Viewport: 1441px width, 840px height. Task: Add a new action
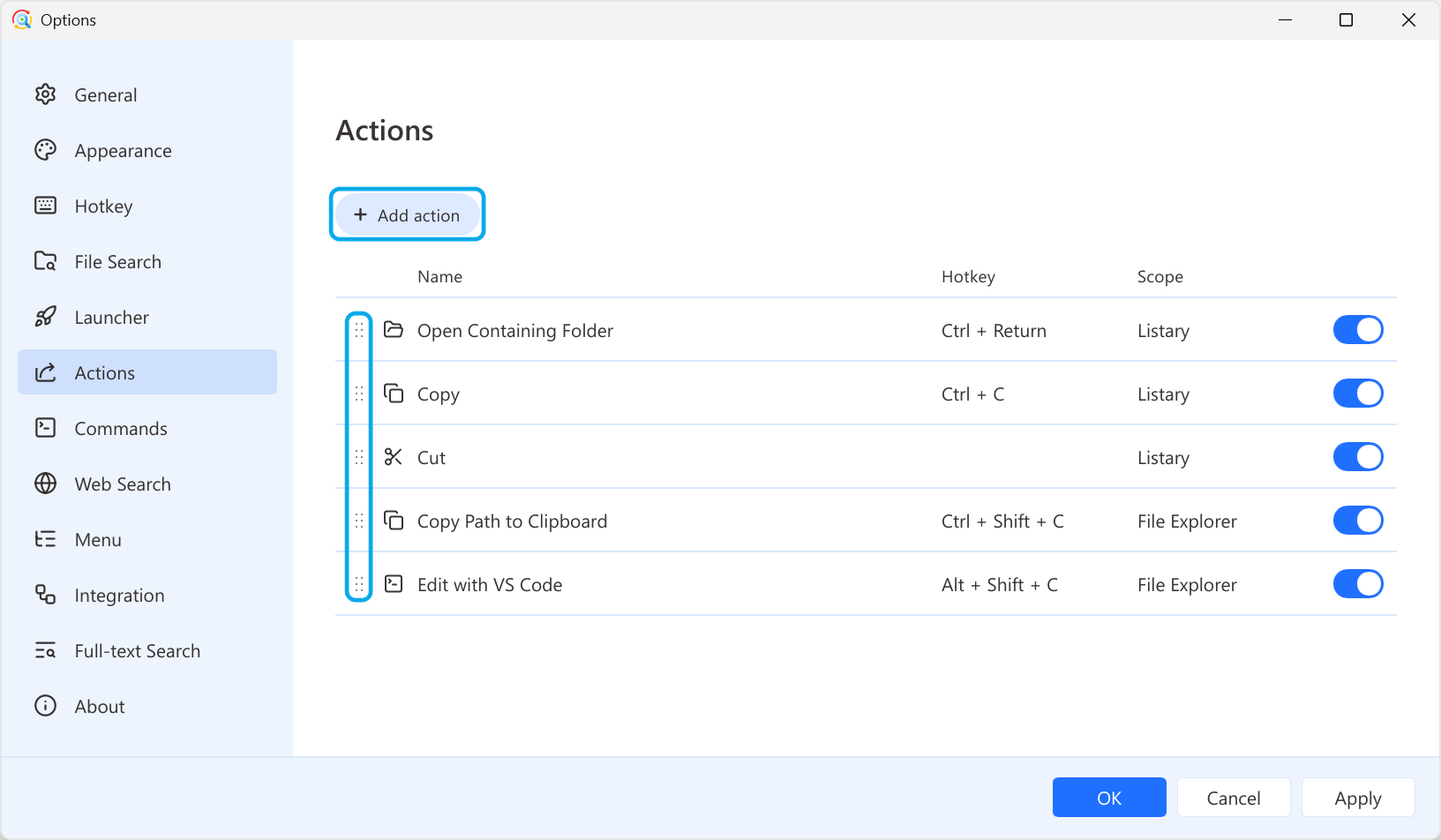tap(407, 215)
